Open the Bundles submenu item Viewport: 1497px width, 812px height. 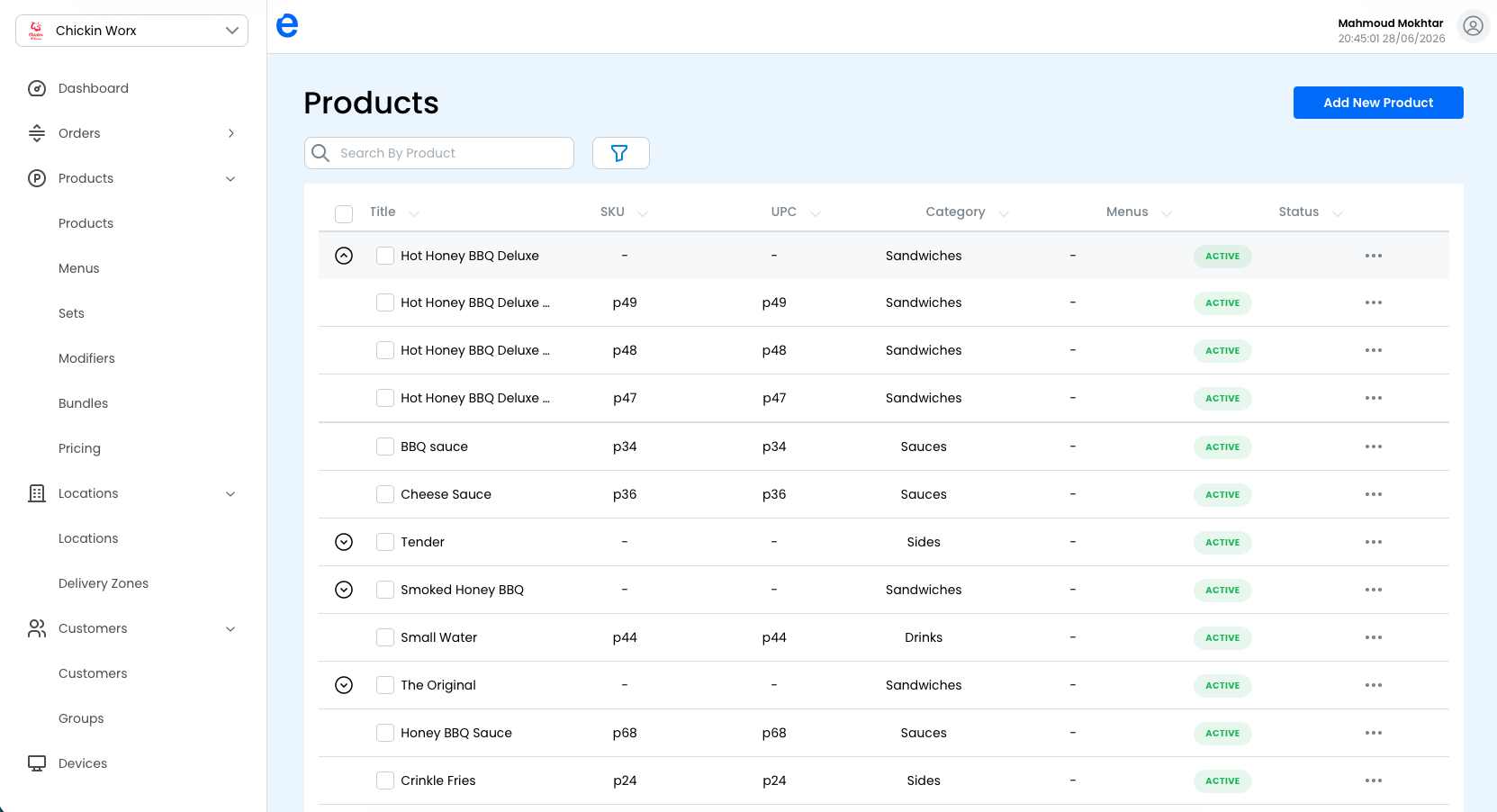pos(83,403)
